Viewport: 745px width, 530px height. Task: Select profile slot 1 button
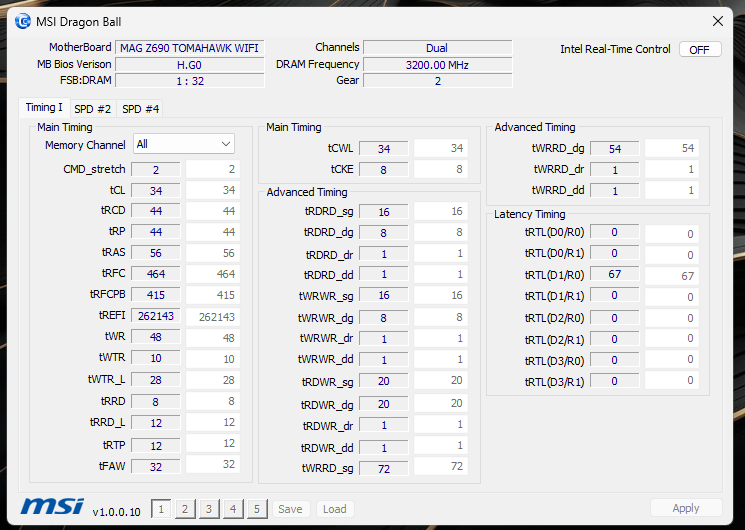pyautogui.click(x=161, y=509)
